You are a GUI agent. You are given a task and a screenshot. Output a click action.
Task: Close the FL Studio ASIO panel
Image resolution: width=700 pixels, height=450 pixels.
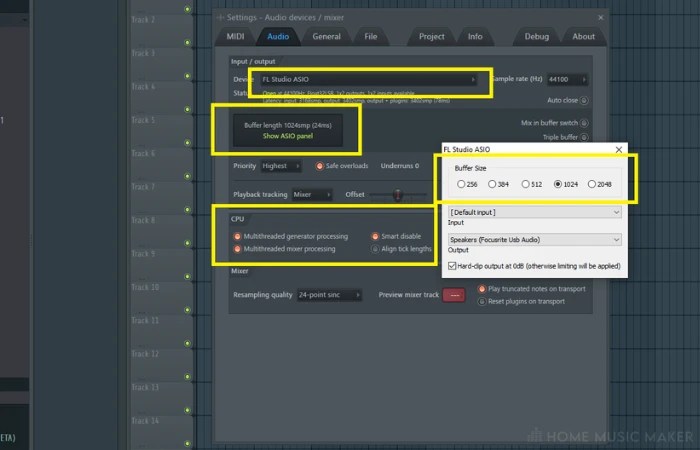[618, 149]
